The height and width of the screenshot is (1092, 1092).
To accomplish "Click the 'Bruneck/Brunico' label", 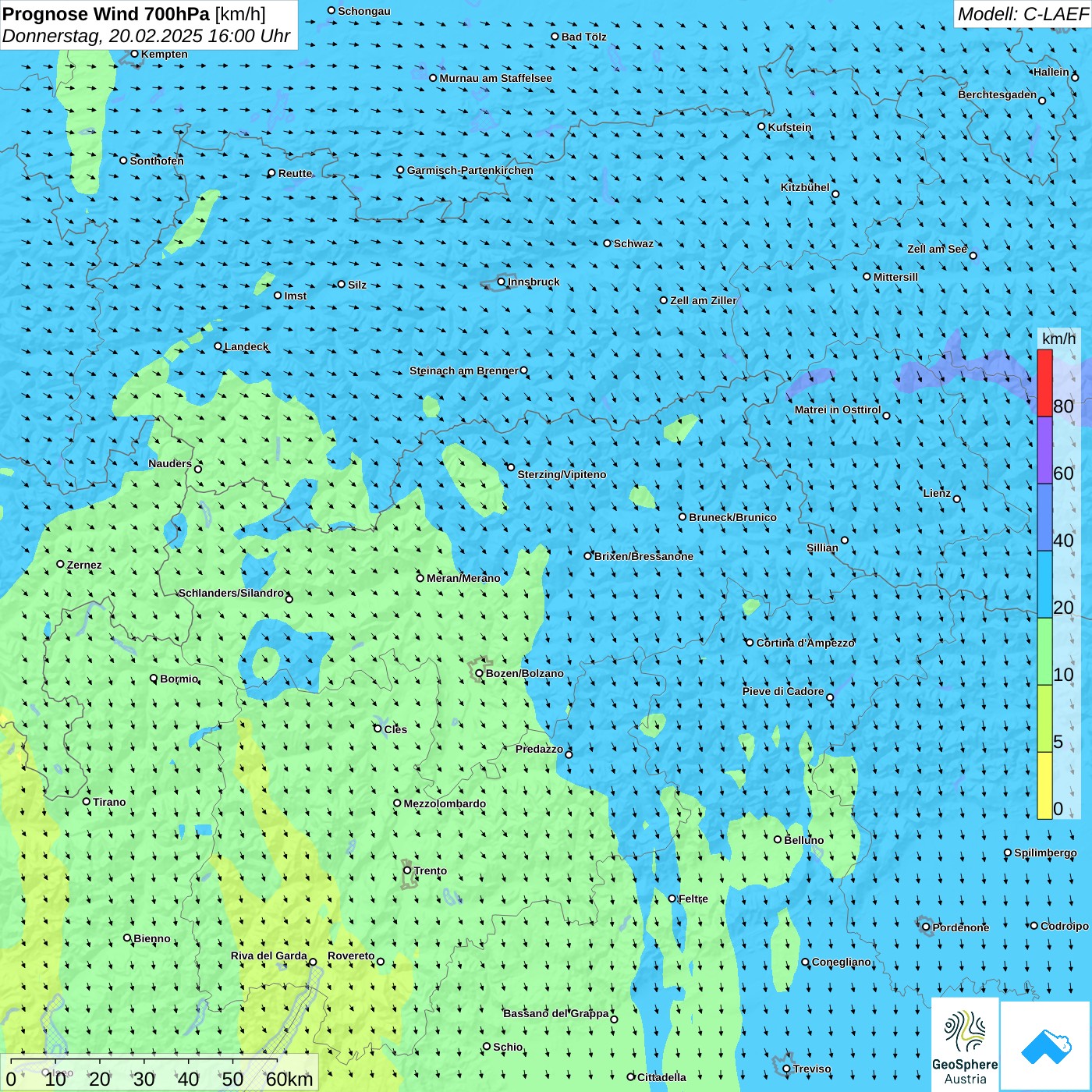I will tap(732, 517).
